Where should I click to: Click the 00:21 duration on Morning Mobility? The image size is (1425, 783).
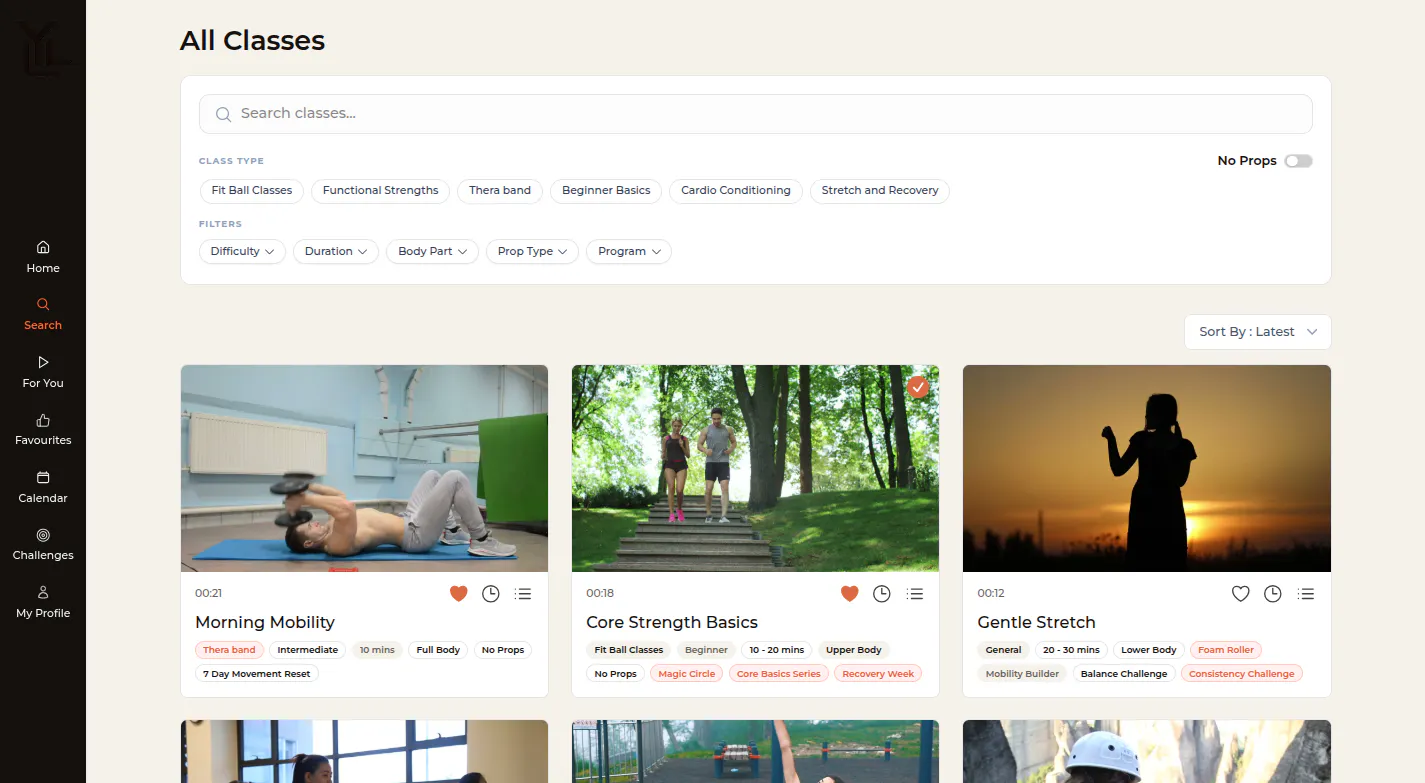[x=208, y=594]
